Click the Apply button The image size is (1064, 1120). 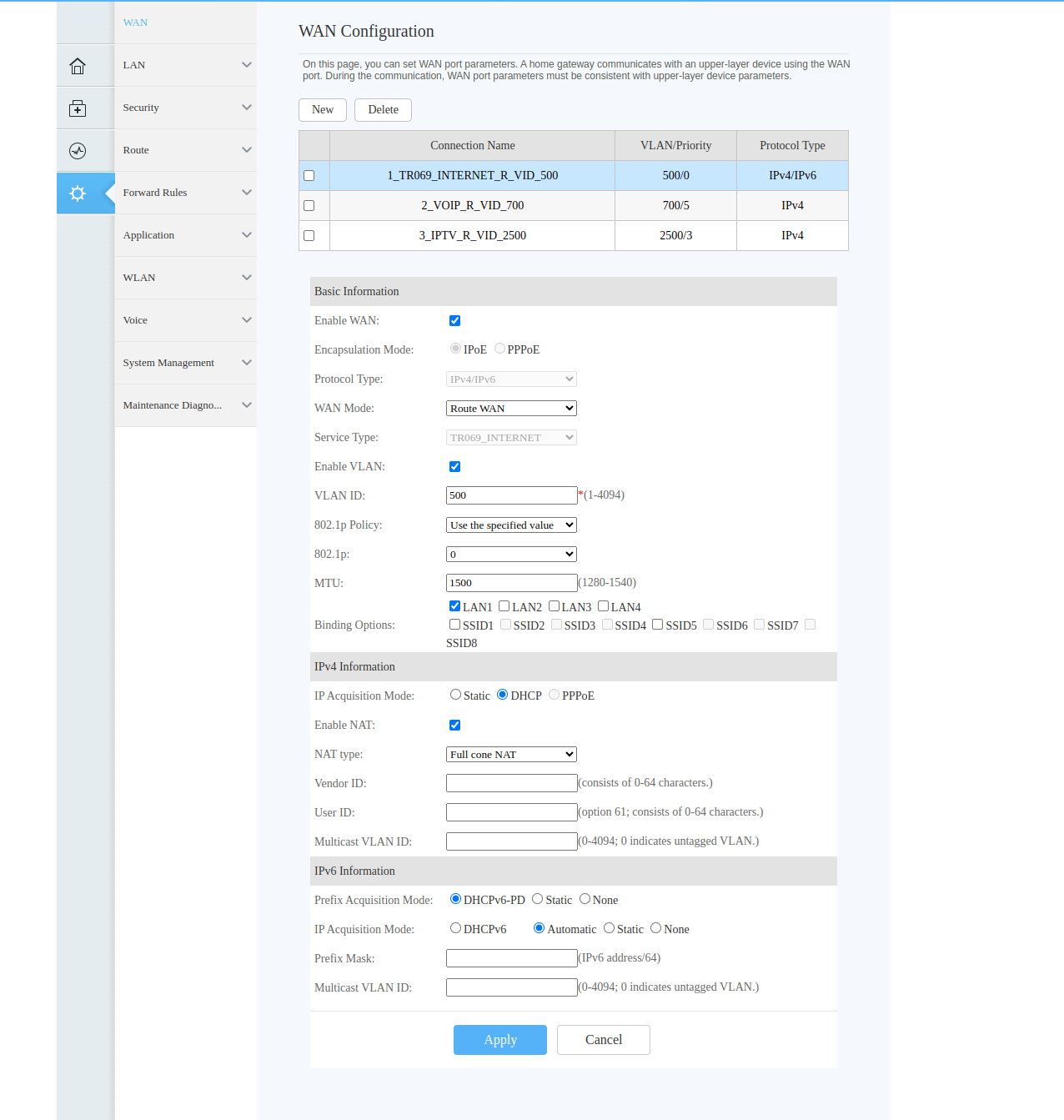pos(500,1040)
